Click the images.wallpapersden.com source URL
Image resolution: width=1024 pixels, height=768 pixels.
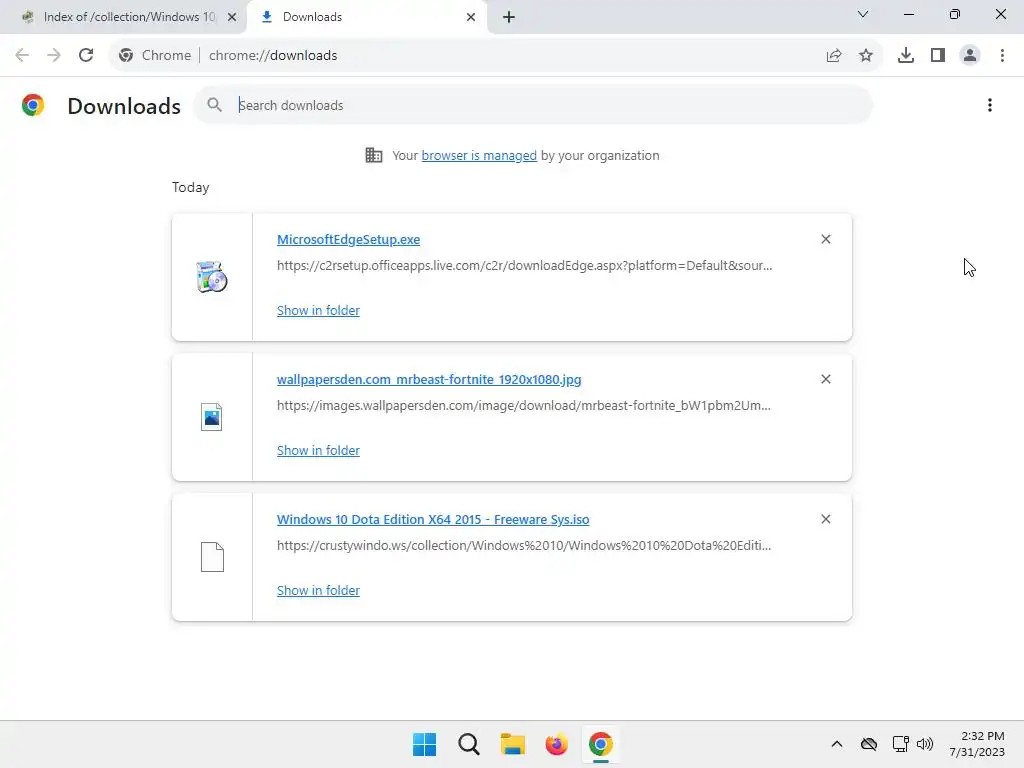pyautogui.click(x=524, y=406)
